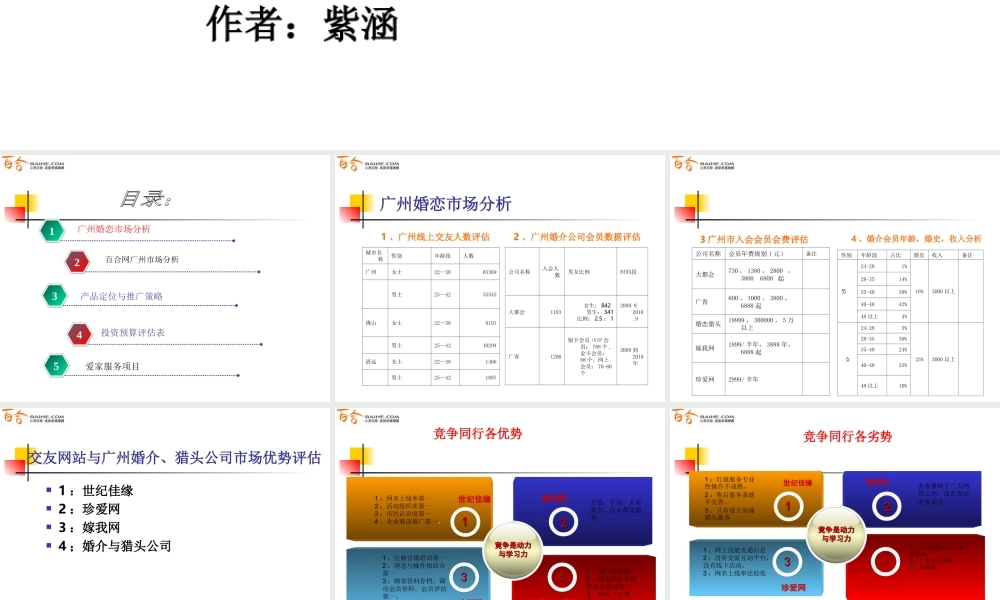The image size is (1000, 600).
Task: Click the red 竞争同行各优势 title
Action: tap(478, 434)
